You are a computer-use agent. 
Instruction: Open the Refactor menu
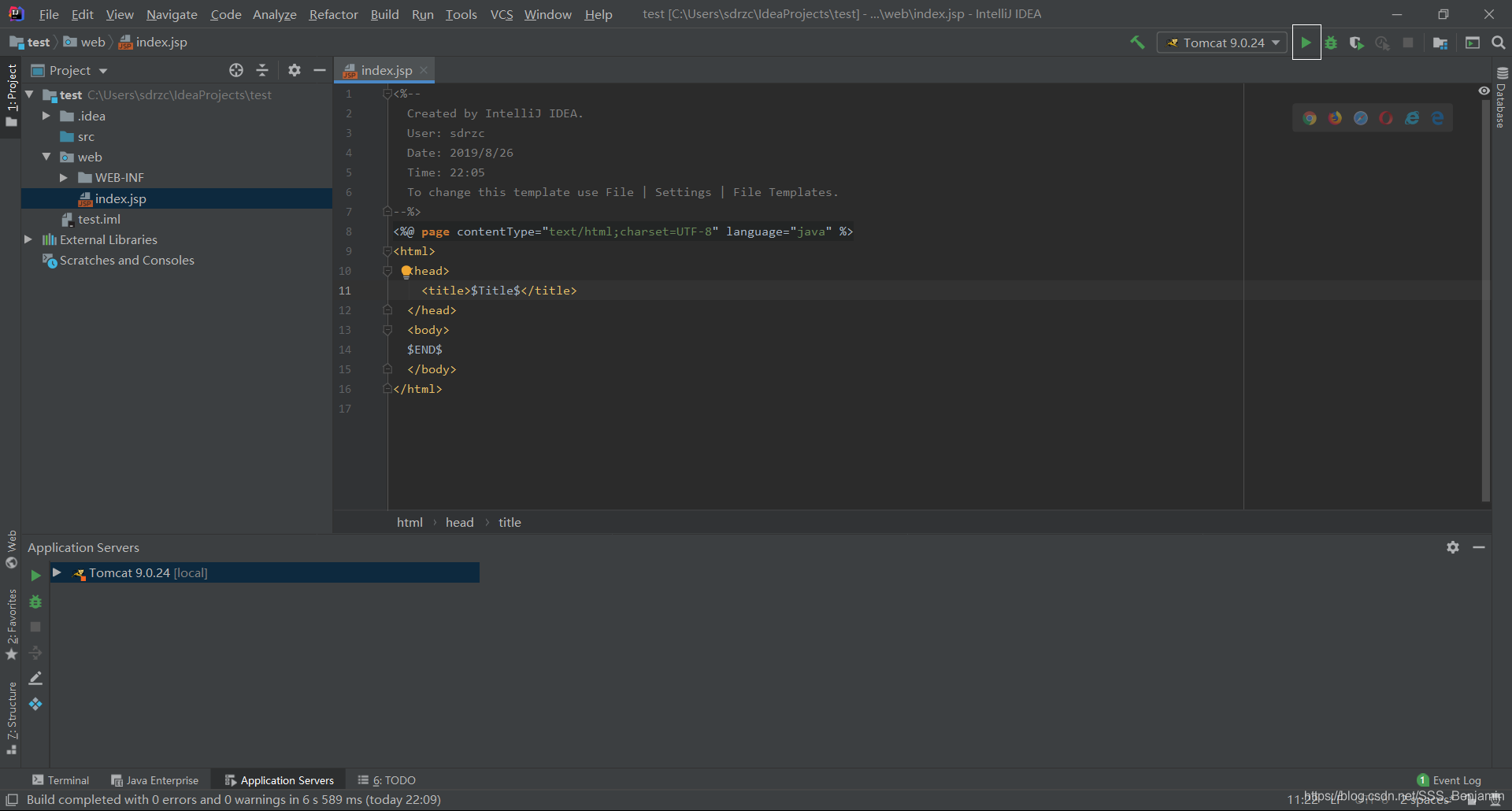(x=333, y=14)
